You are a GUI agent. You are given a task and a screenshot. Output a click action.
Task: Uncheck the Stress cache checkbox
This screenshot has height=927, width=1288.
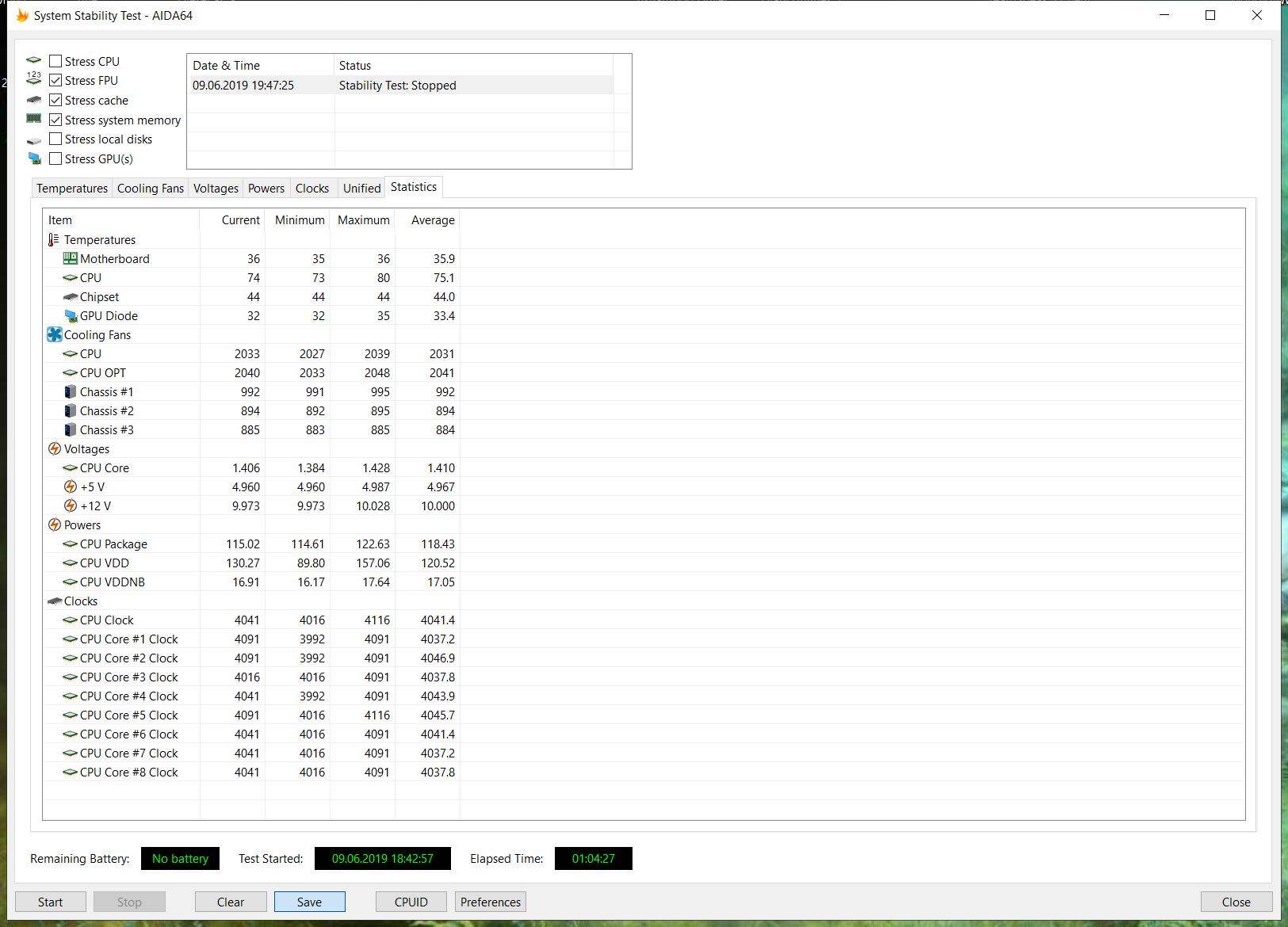(55, 100)
